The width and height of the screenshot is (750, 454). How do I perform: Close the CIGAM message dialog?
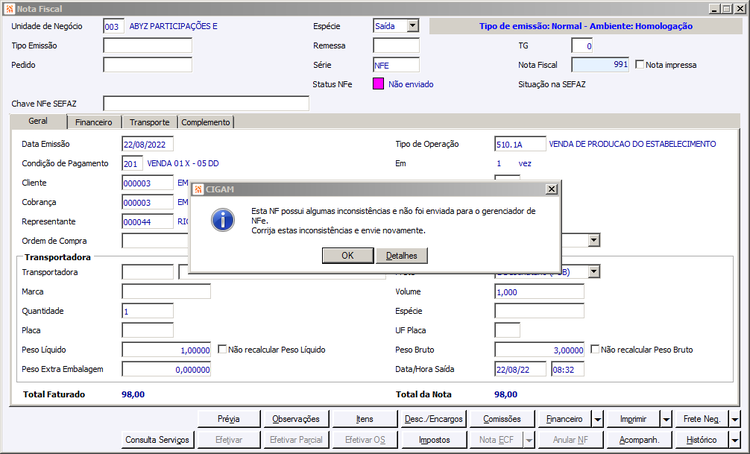[x=551, y=189]
